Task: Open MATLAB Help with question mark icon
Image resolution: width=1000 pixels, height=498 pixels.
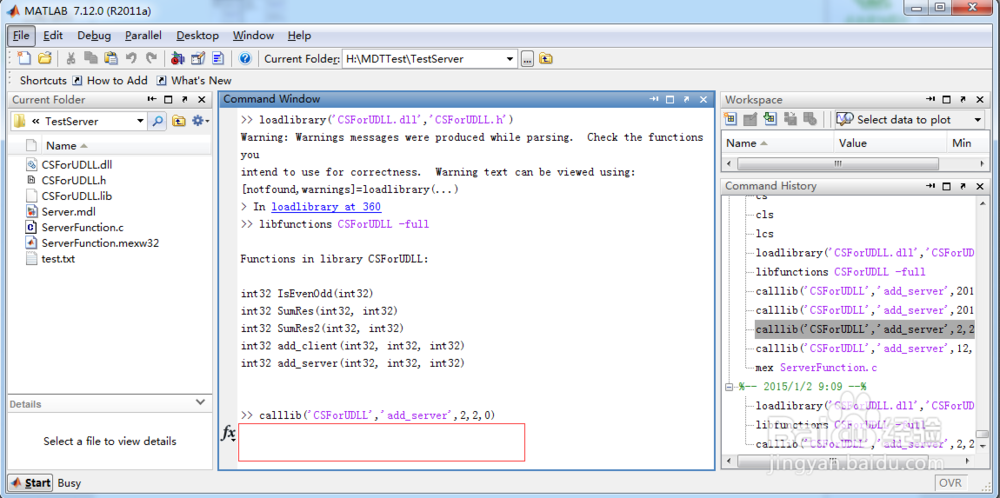Action: coord(245,59)
